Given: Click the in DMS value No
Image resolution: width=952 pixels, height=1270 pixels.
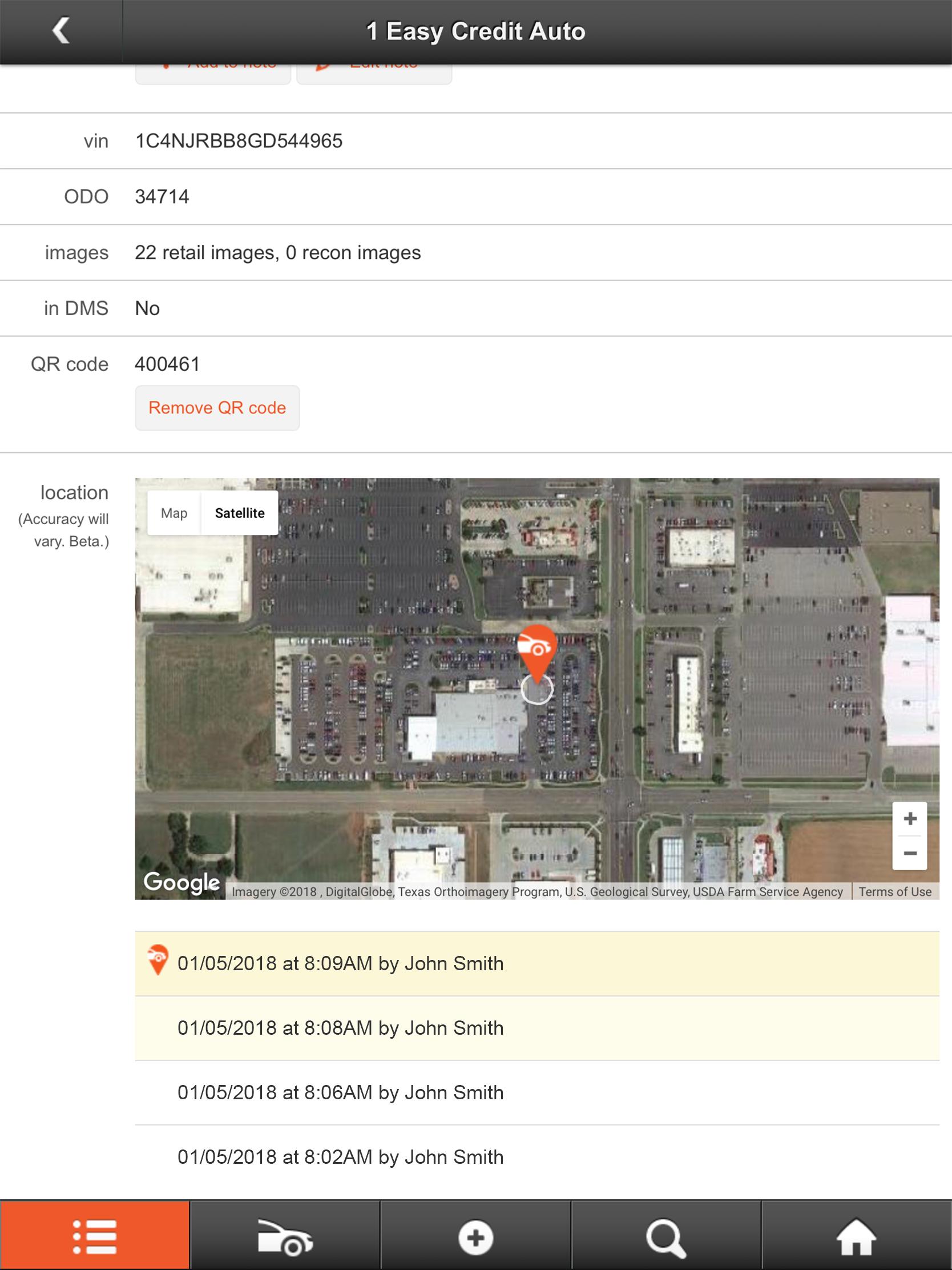Looking at the screenshot, I should [147, 308].
